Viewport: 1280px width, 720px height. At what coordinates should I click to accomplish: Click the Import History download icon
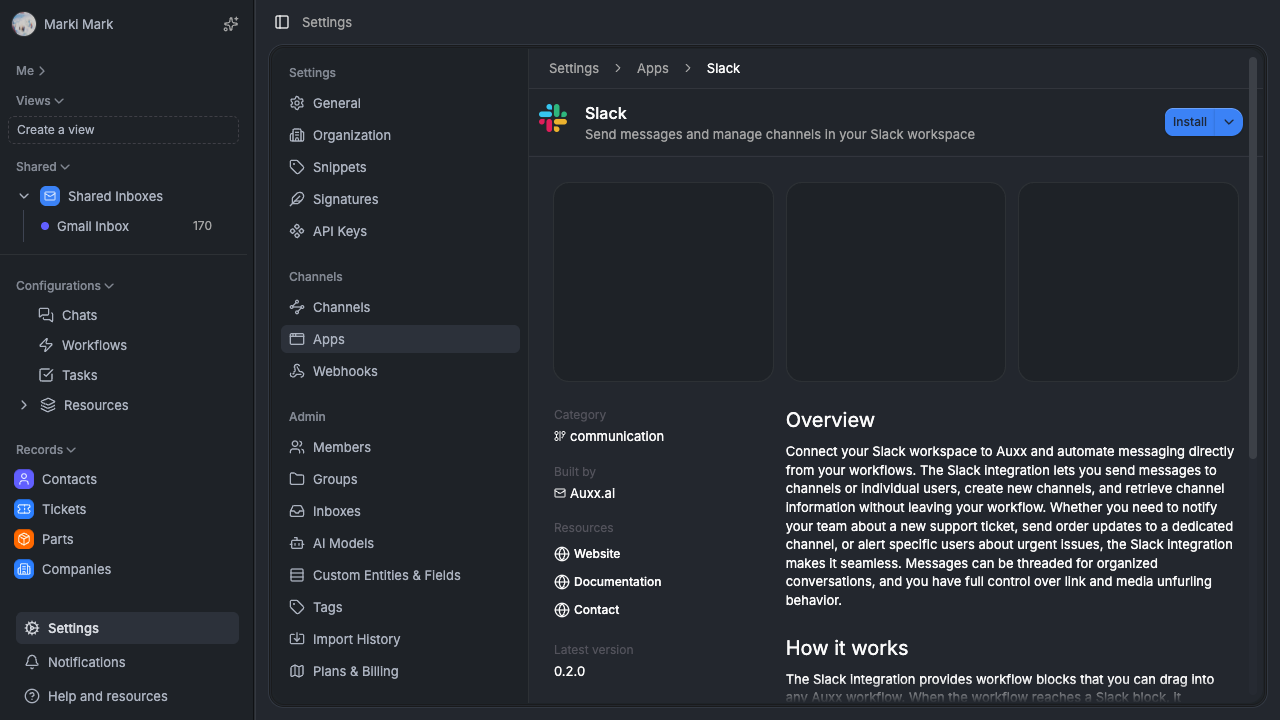[297, 639]
